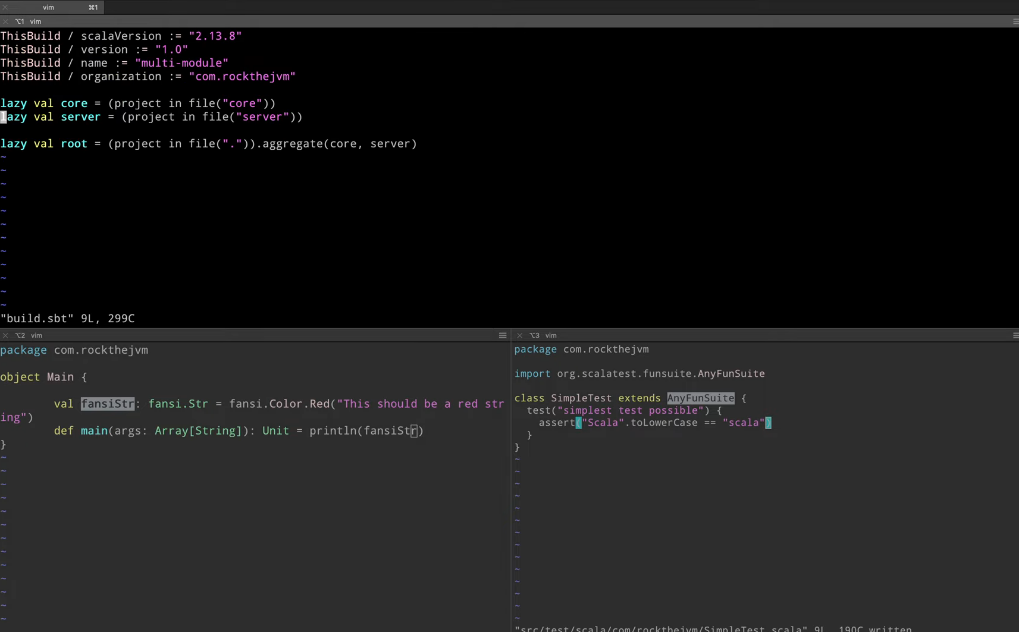Click the SimpleTest.scala written status line
Image resolution: width=1019 pixels, height=632 pixels.
[x=713, y=628]
